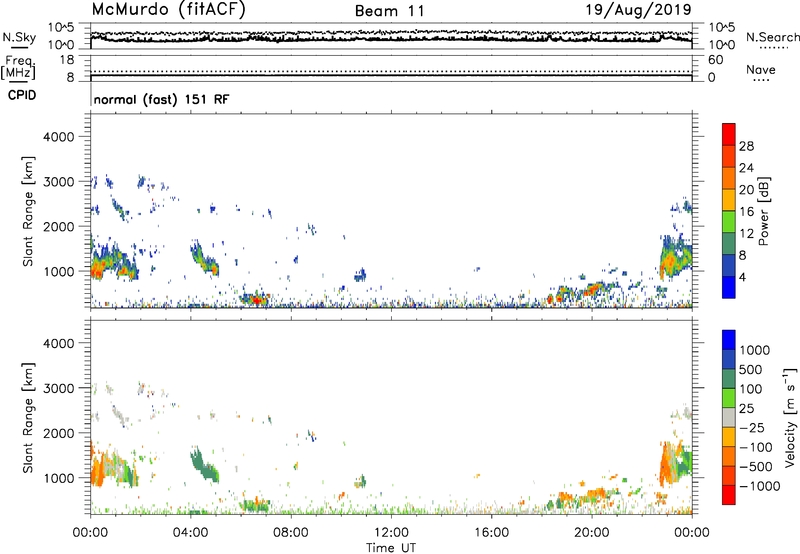Click the blue bottom of the power colorbar

coord(729,287)
